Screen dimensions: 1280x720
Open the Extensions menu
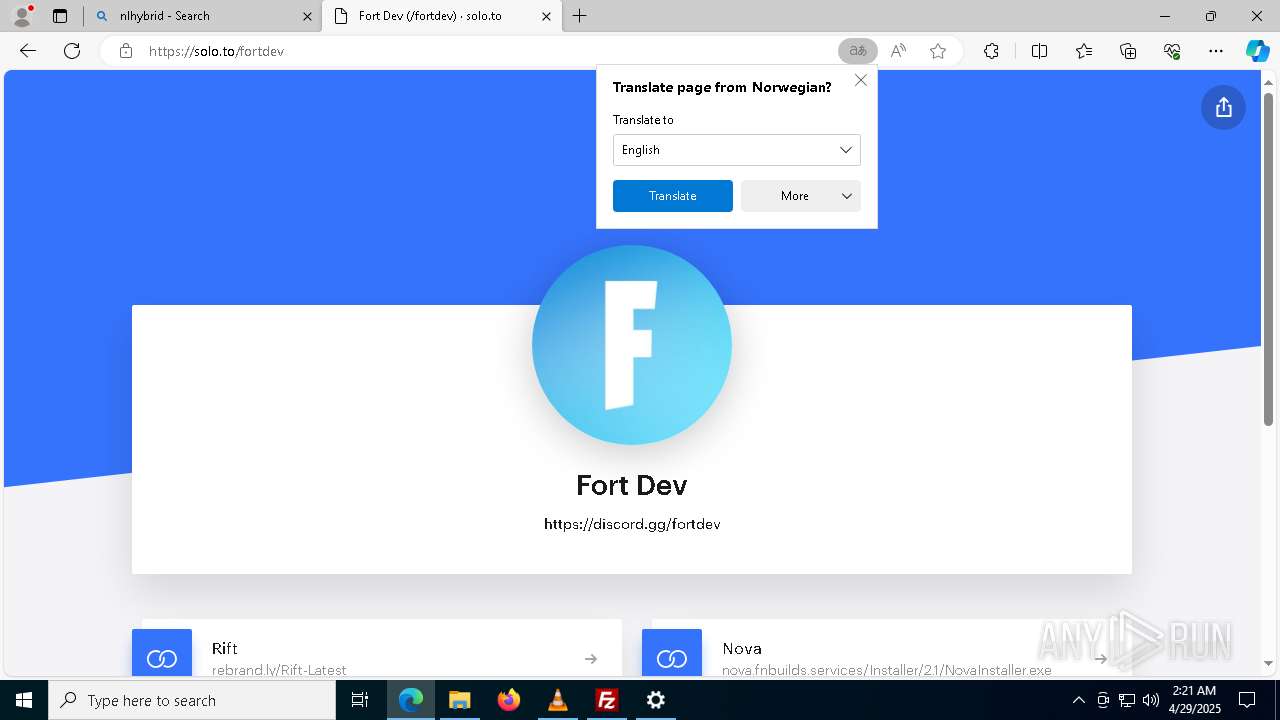991,51
